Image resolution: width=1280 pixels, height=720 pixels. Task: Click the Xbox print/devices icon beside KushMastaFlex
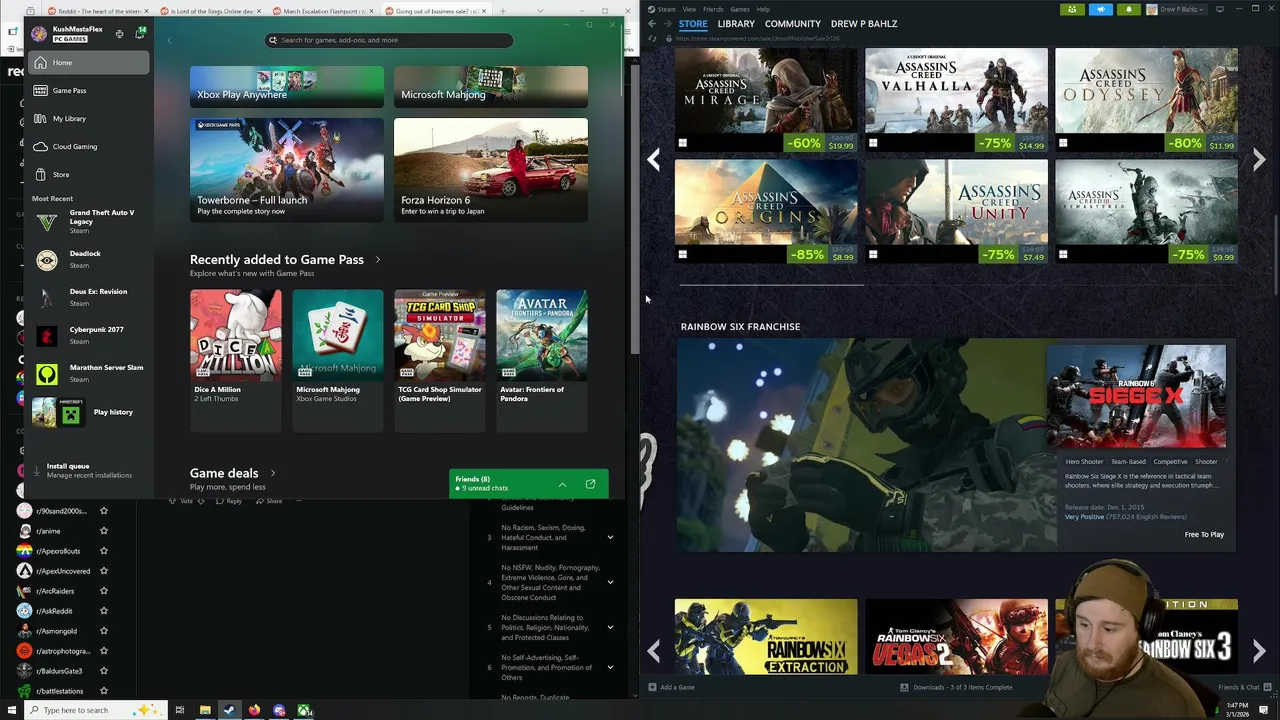[x=119, y=34]
